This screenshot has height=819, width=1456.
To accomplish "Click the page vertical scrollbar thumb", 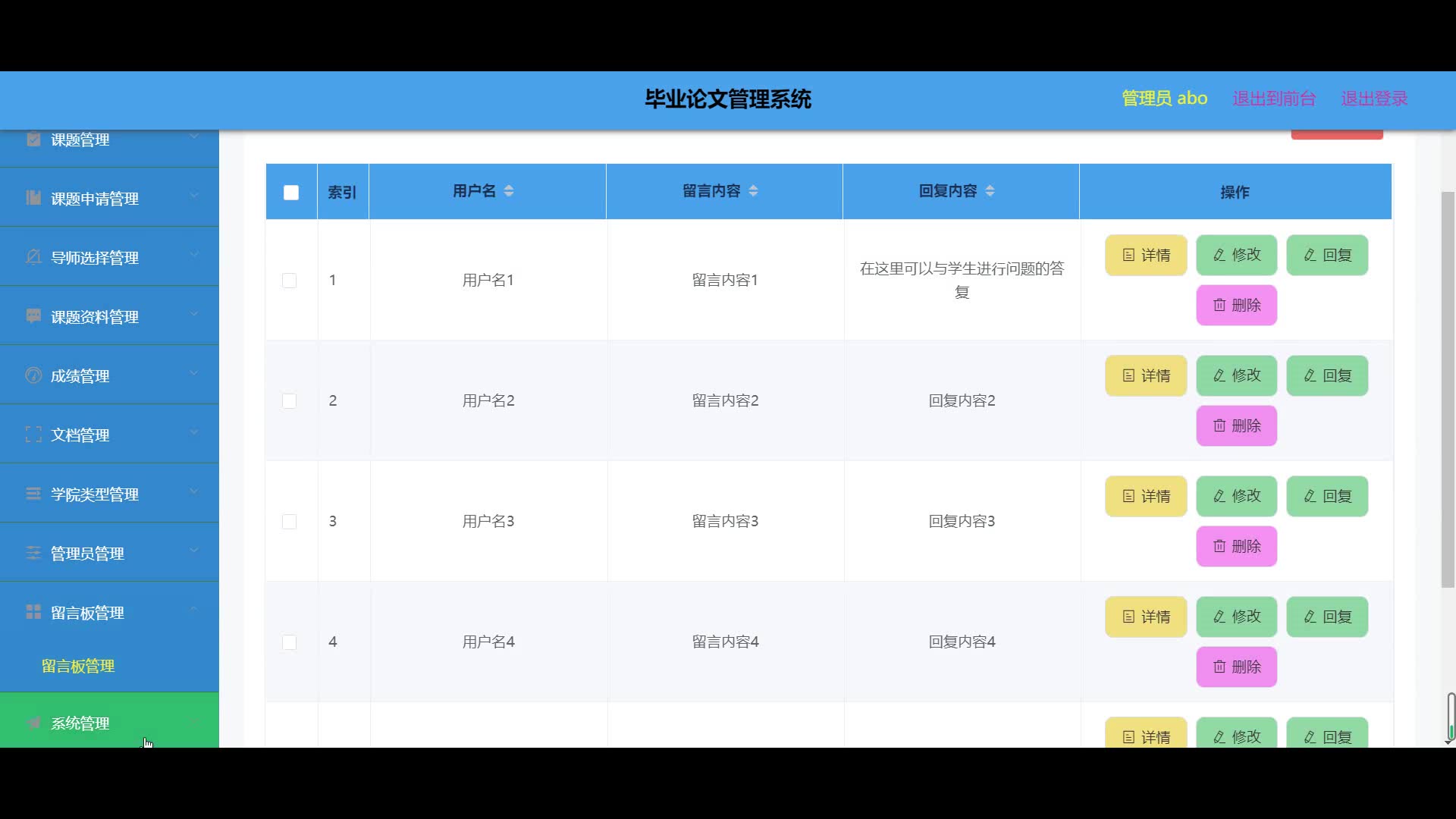I will tap(1448, 390).
